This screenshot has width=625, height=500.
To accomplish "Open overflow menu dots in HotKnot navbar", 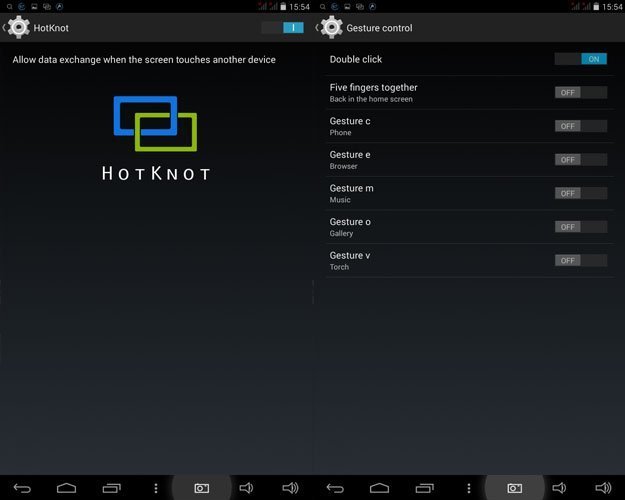I will pyautogui.click(x=156, y=488).
